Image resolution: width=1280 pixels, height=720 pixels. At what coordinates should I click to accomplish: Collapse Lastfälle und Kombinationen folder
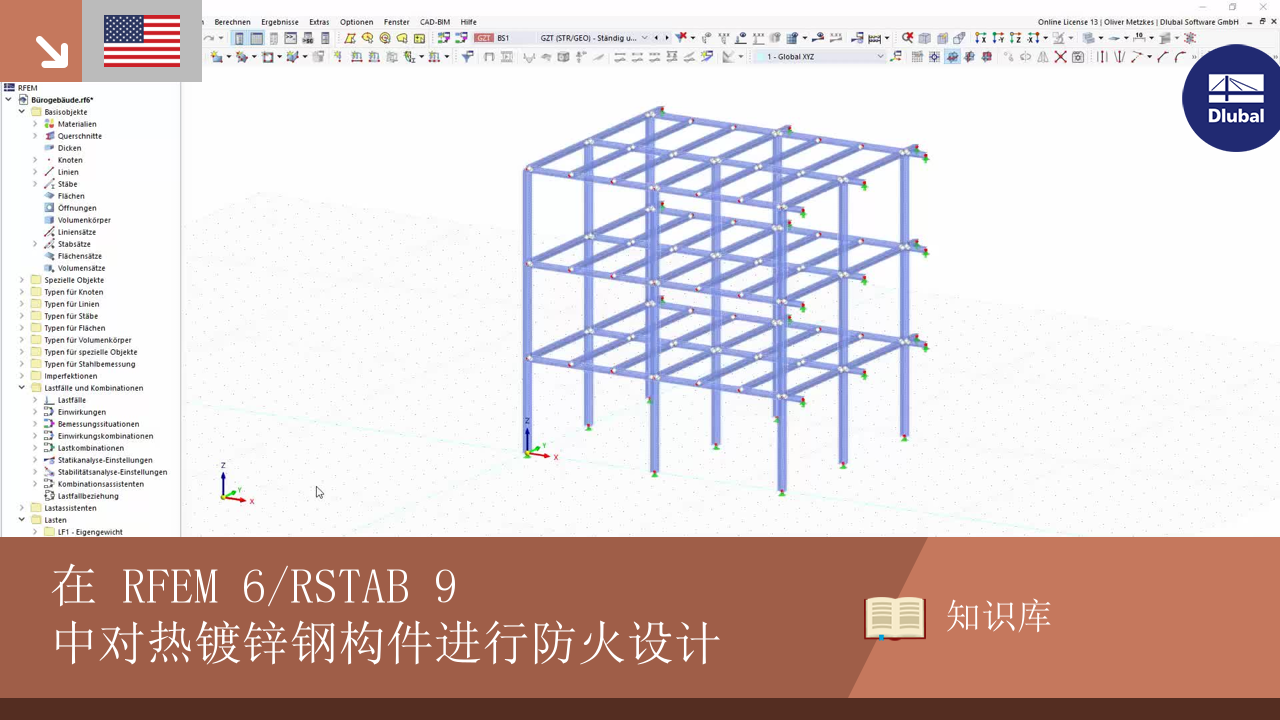22,388
